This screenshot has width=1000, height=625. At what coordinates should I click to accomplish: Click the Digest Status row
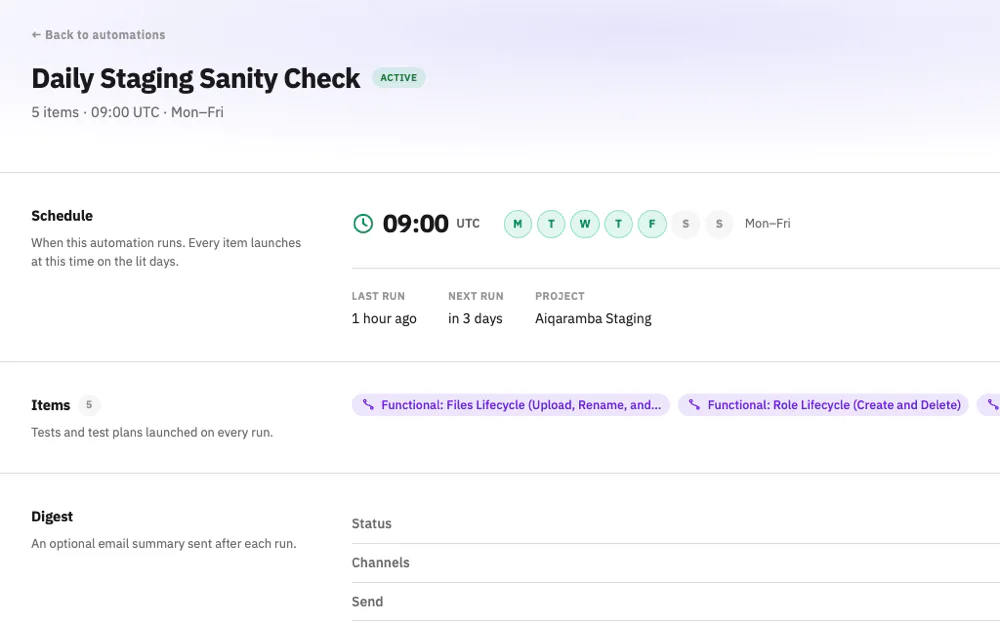click(x=675, y=524)
